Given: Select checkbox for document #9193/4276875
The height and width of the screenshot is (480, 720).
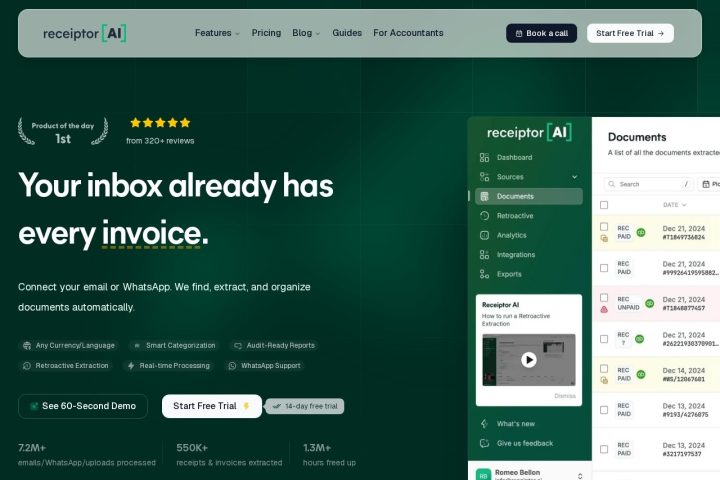Looking at the screenshot, I should coord(604,410).
